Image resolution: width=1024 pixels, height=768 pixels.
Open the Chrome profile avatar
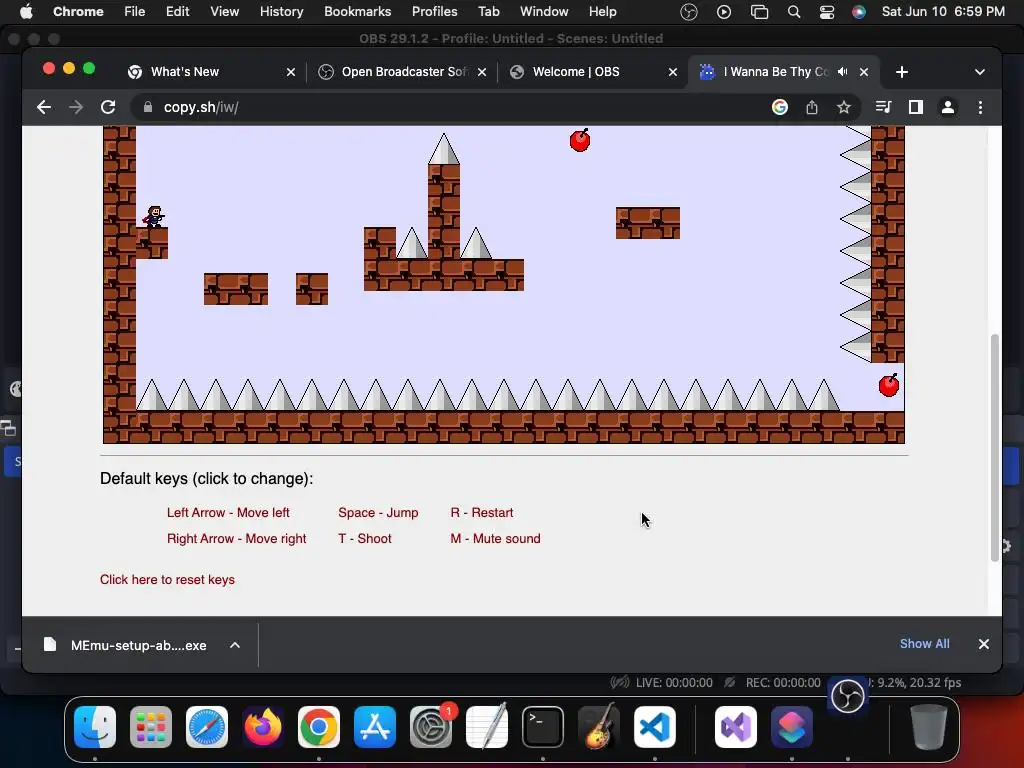click(x=948, y=107)
